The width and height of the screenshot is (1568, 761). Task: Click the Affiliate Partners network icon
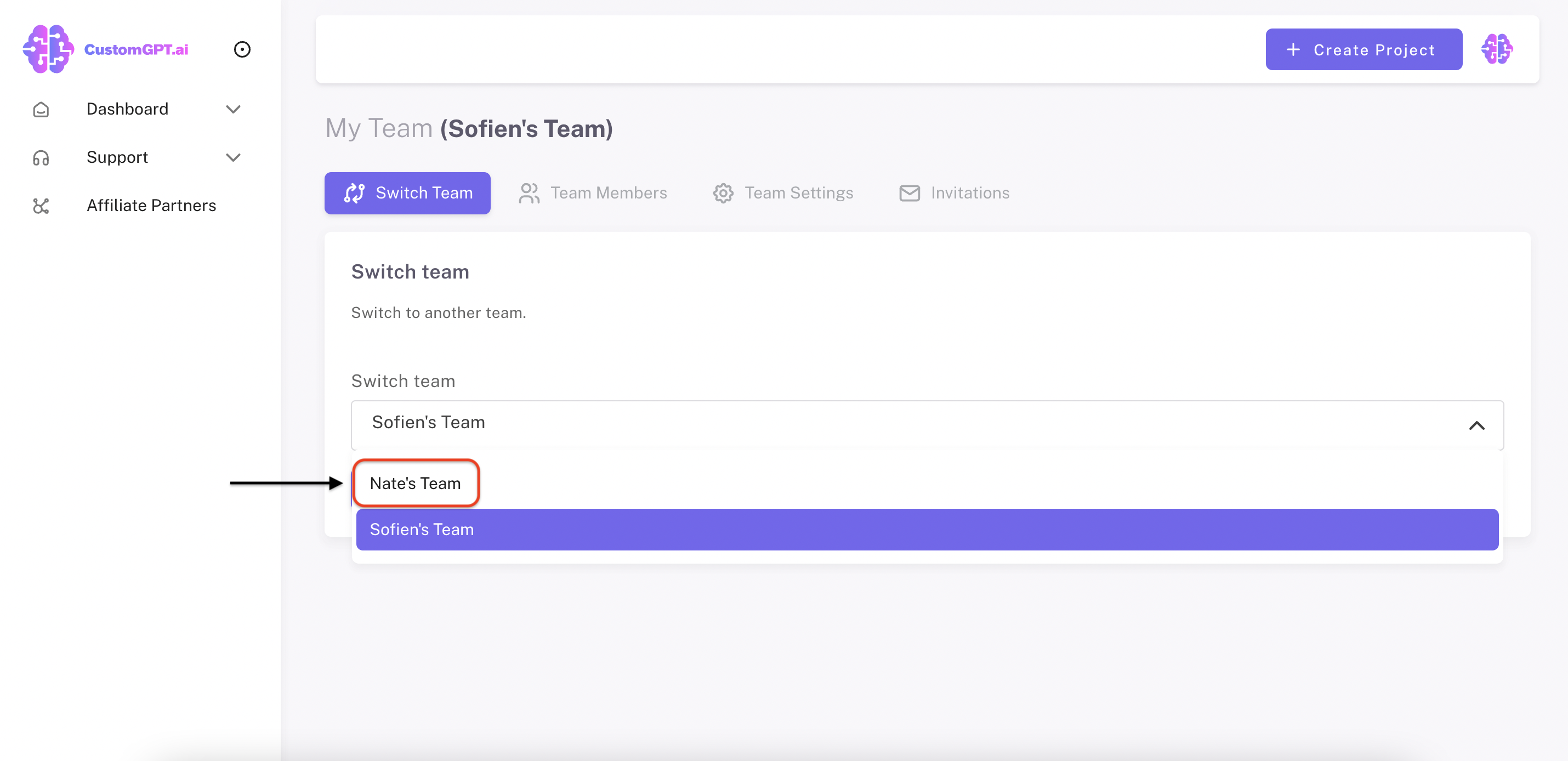[41, 206]
